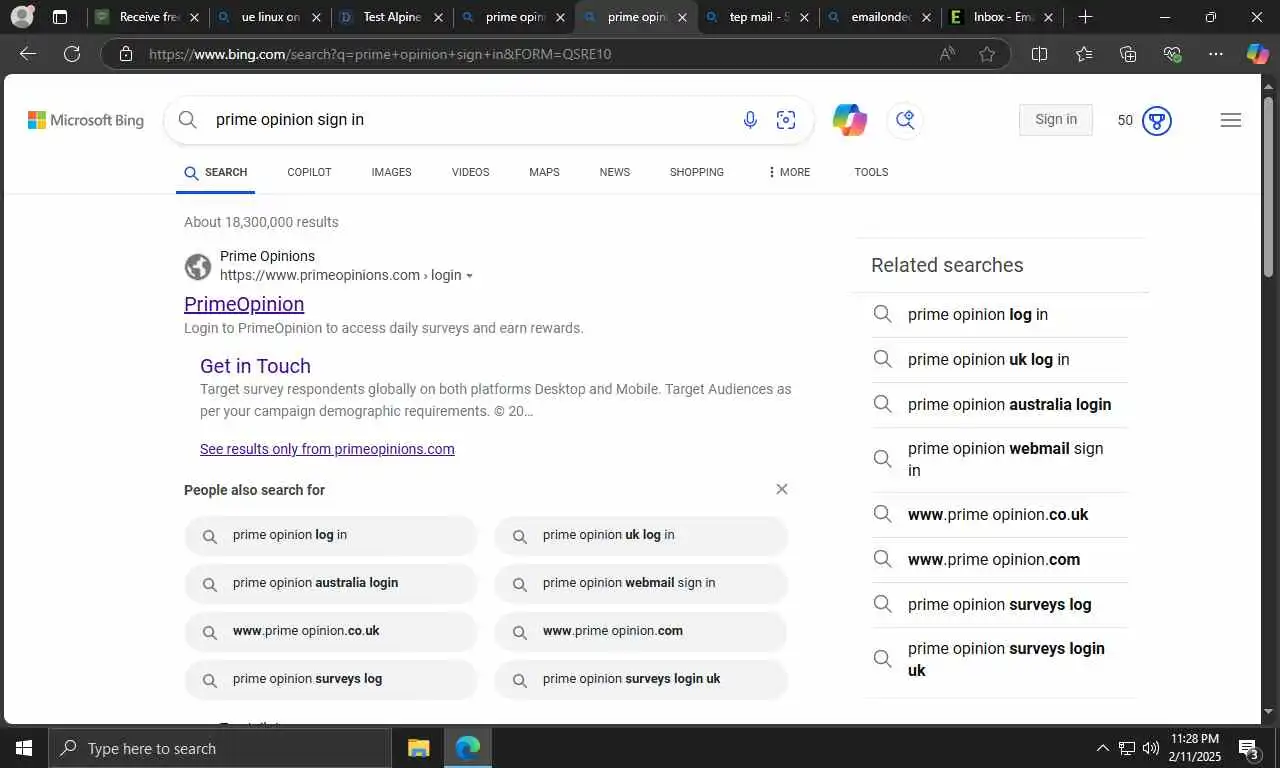Open Edge settings and more ellipsis
This screenshot has height=768, width=1280.
click(x=1215, y=54)
